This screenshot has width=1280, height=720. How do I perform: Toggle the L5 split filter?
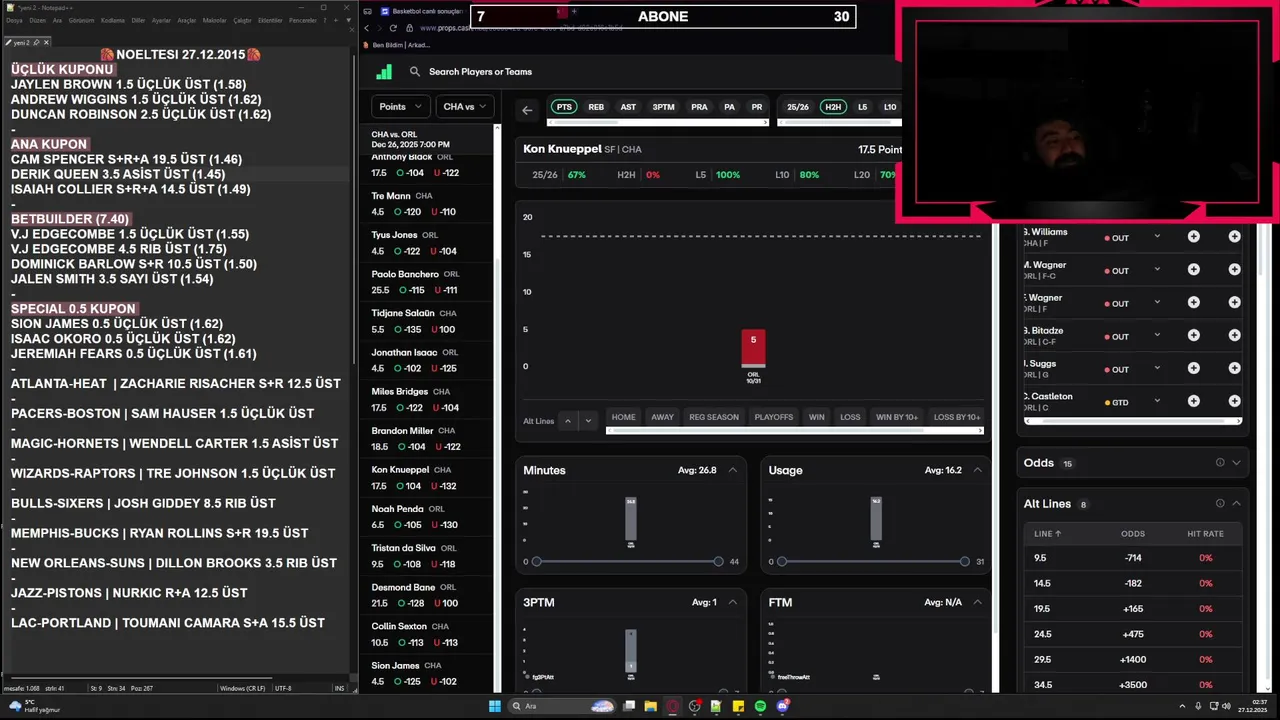[862, 107]
